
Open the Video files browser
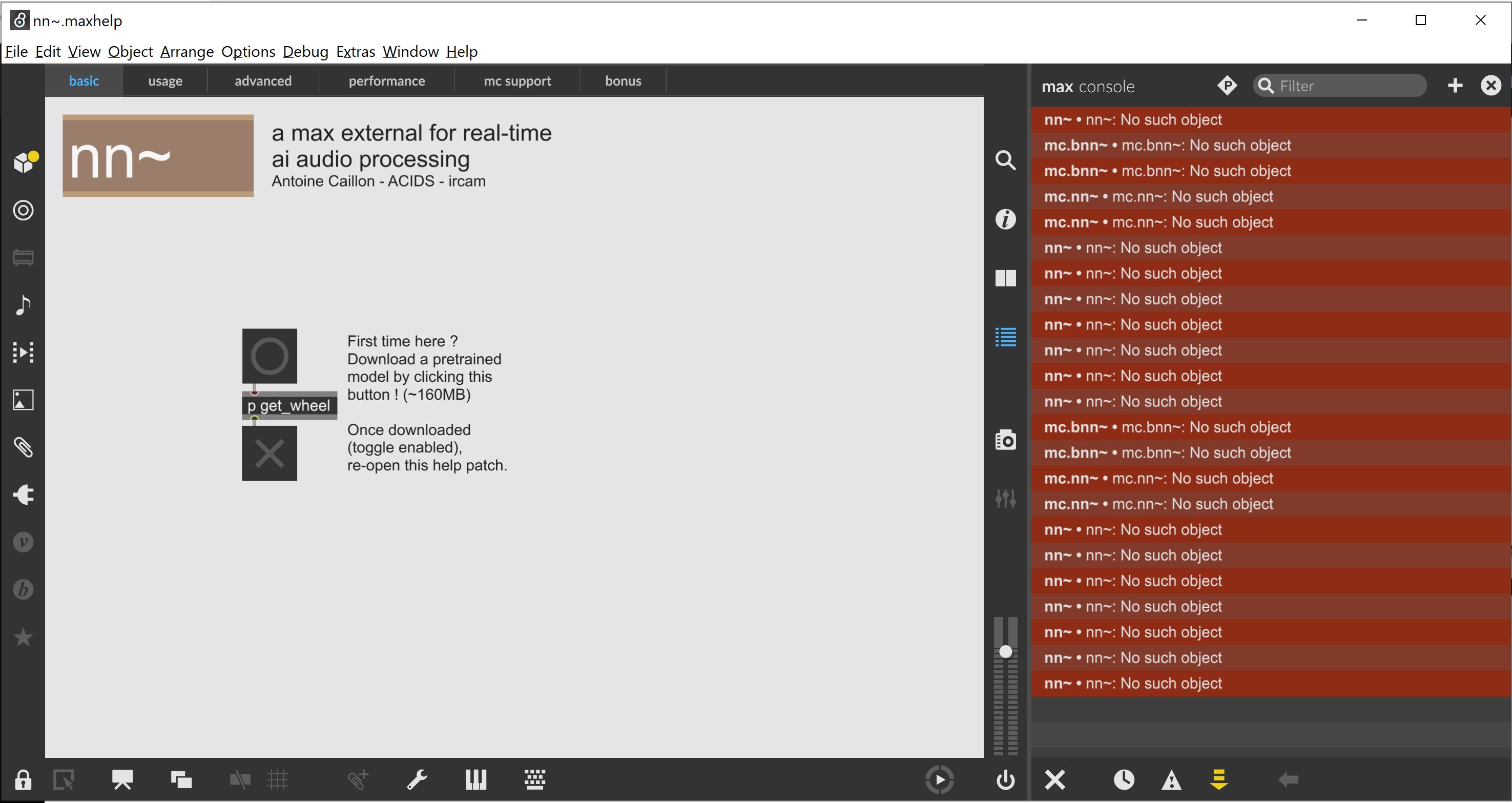(x=24, y=352)
